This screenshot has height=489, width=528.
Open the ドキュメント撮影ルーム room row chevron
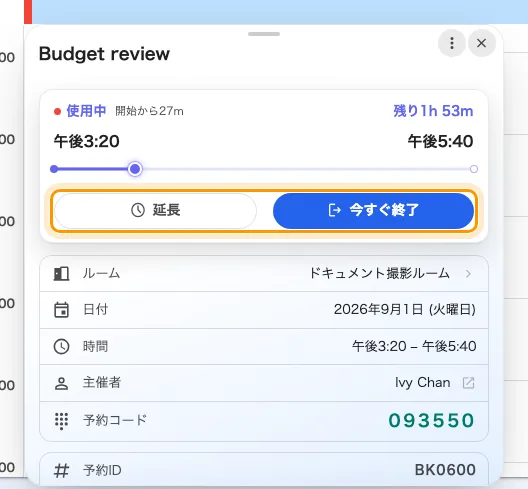click(x=468, y=274)
